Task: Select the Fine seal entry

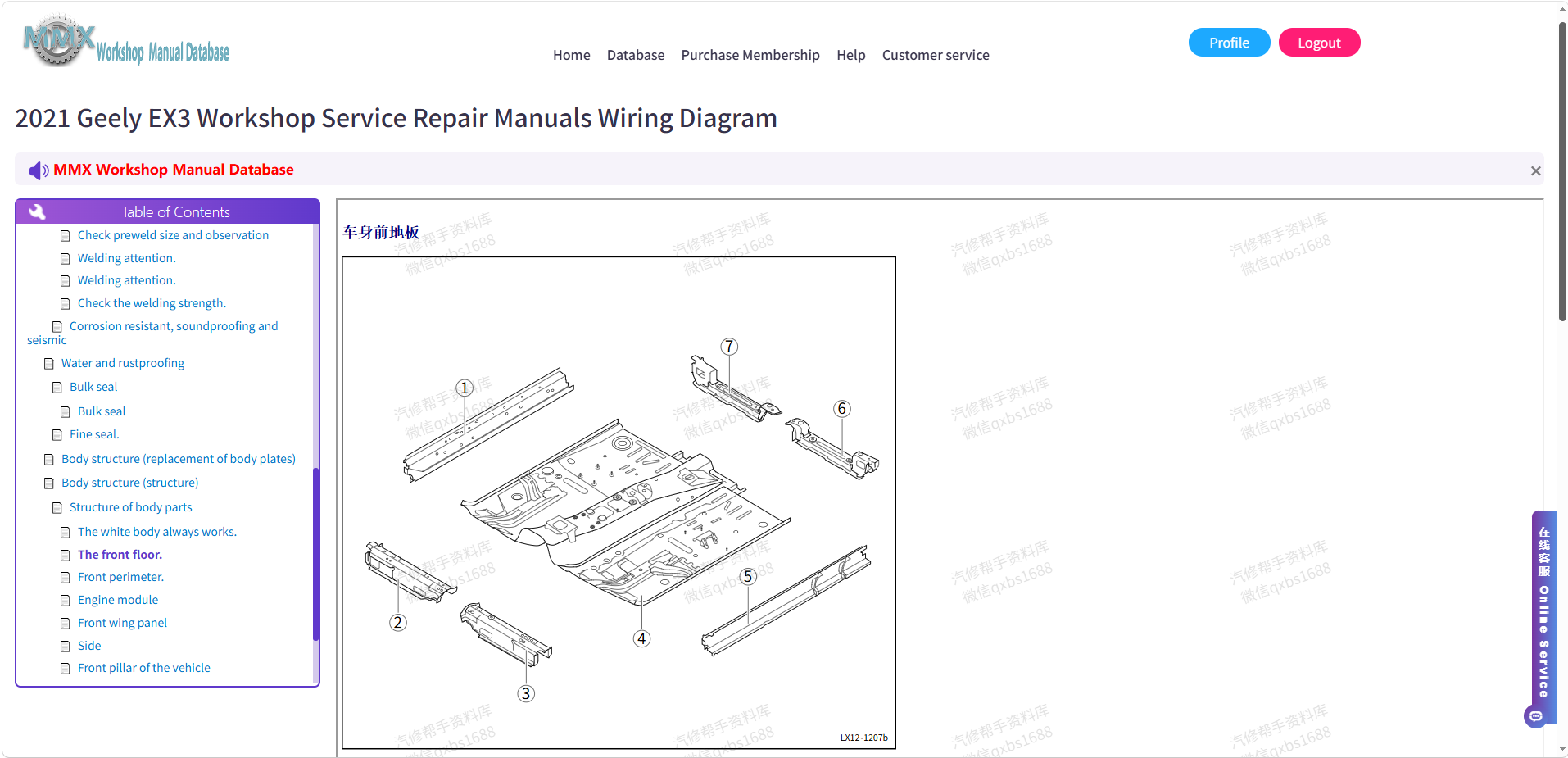Action: pos(94,434)
